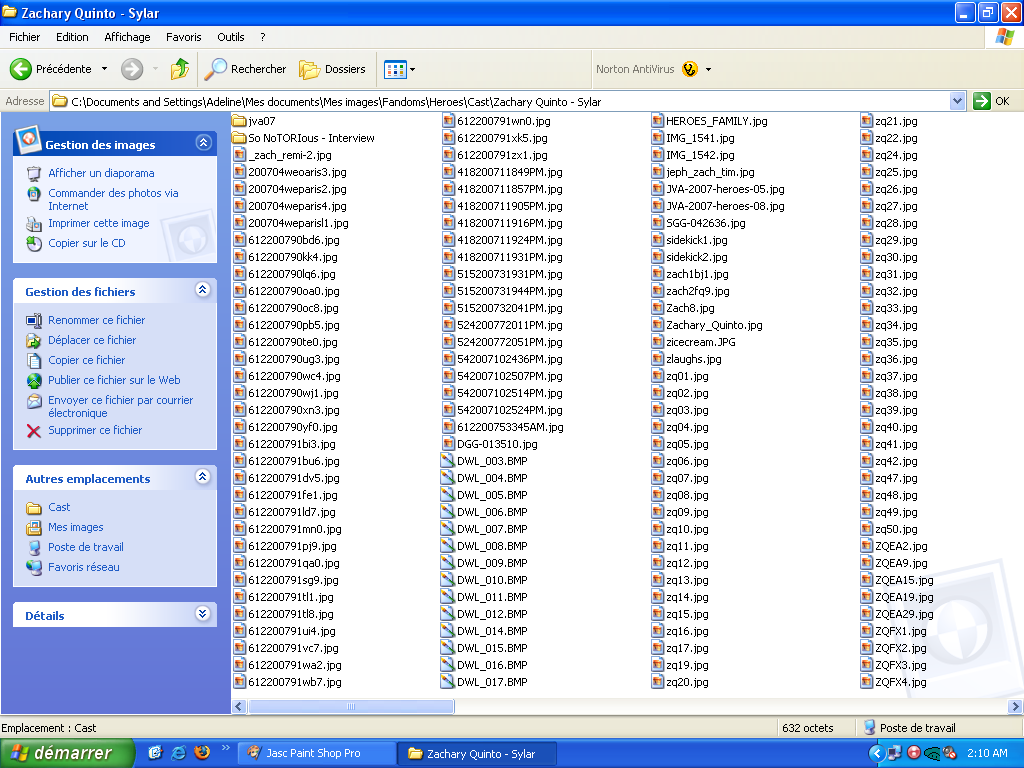This screenshot has width=1024, height=768.
Task: Open the jva07 folder icon
Action: 240,121
